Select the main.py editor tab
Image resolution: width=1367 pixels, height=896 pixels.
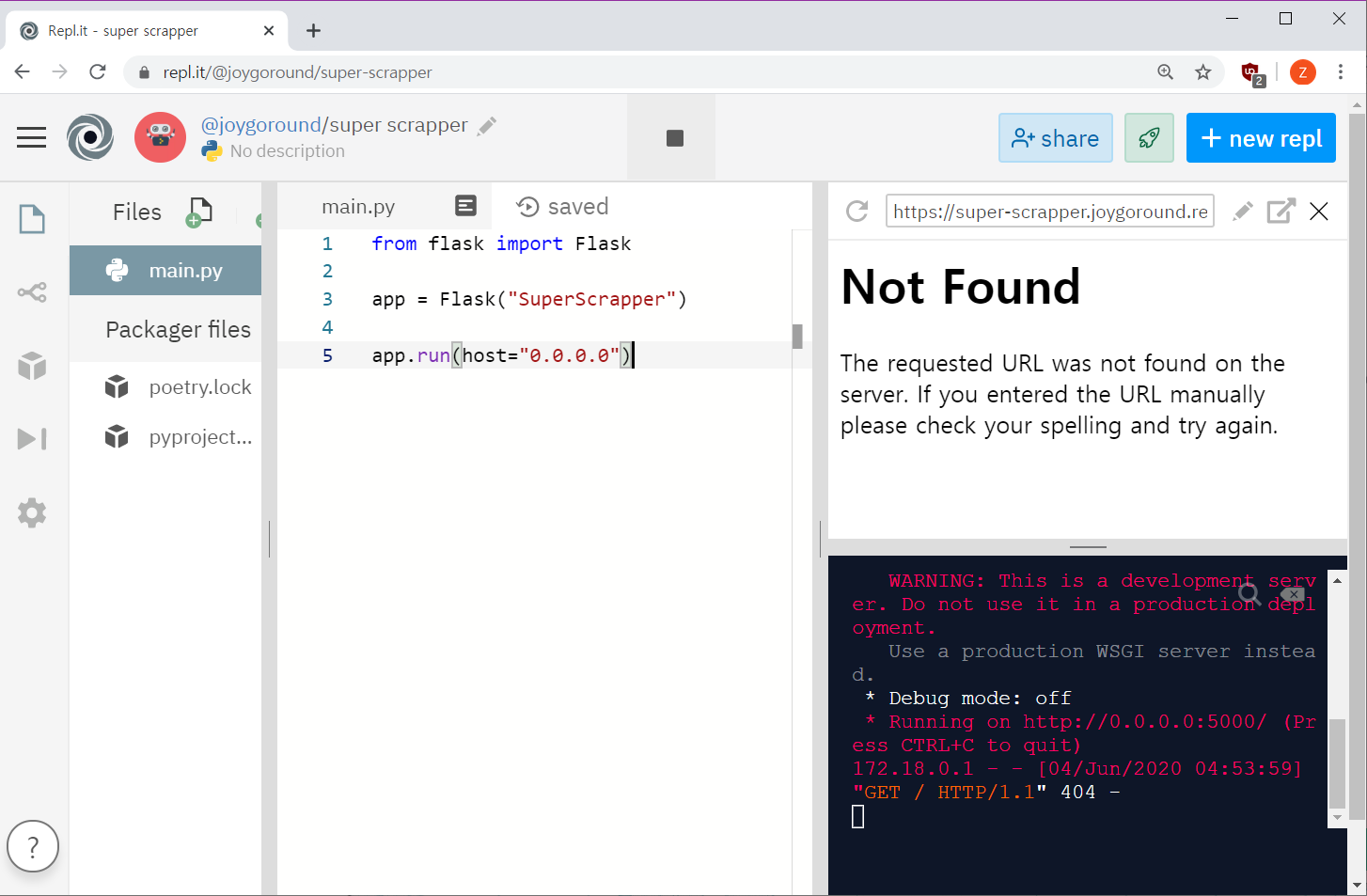point(359,206)
